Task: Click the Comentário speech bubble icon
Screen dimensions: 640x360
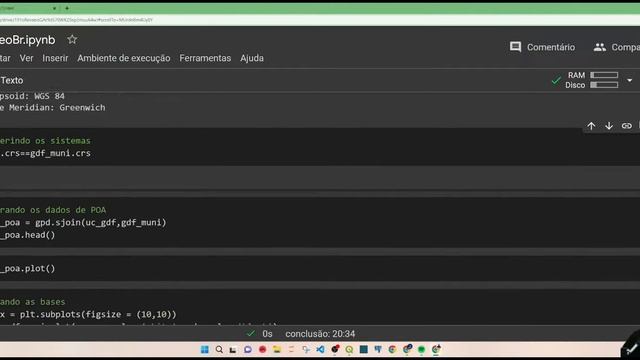Action: pyautogui.click(x=515, y=47)
